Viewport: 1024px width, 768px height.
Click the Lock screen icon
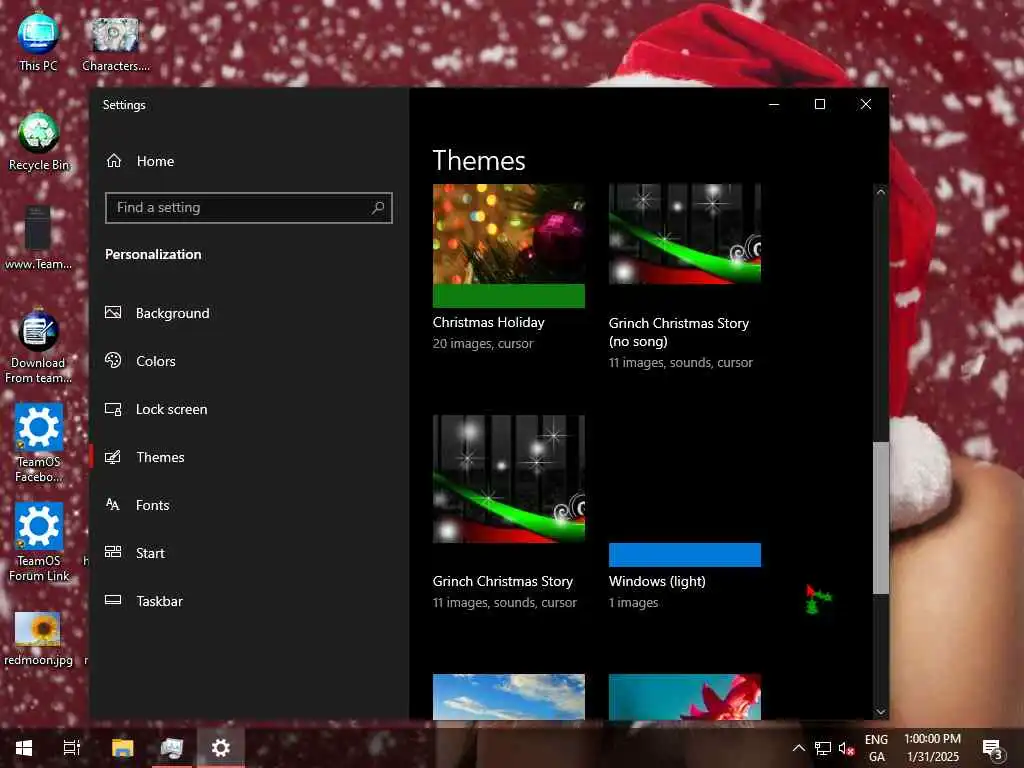(113, 409)
